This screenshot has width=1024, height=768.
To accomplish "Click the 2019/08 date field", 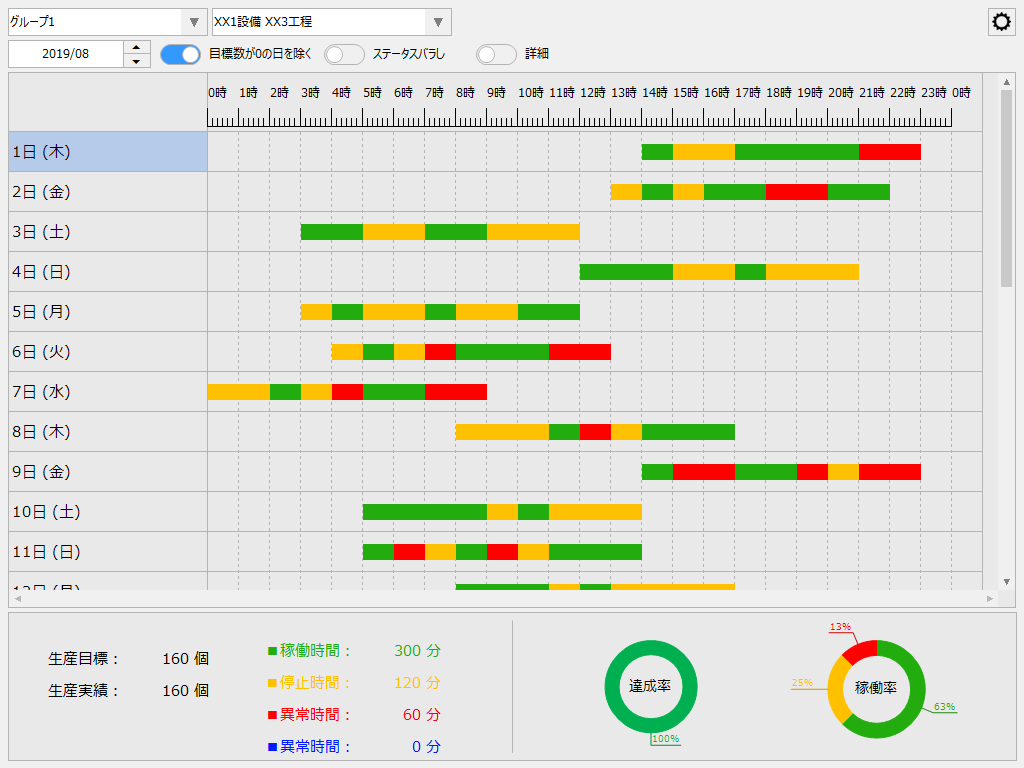I will (x=66, y=54).
